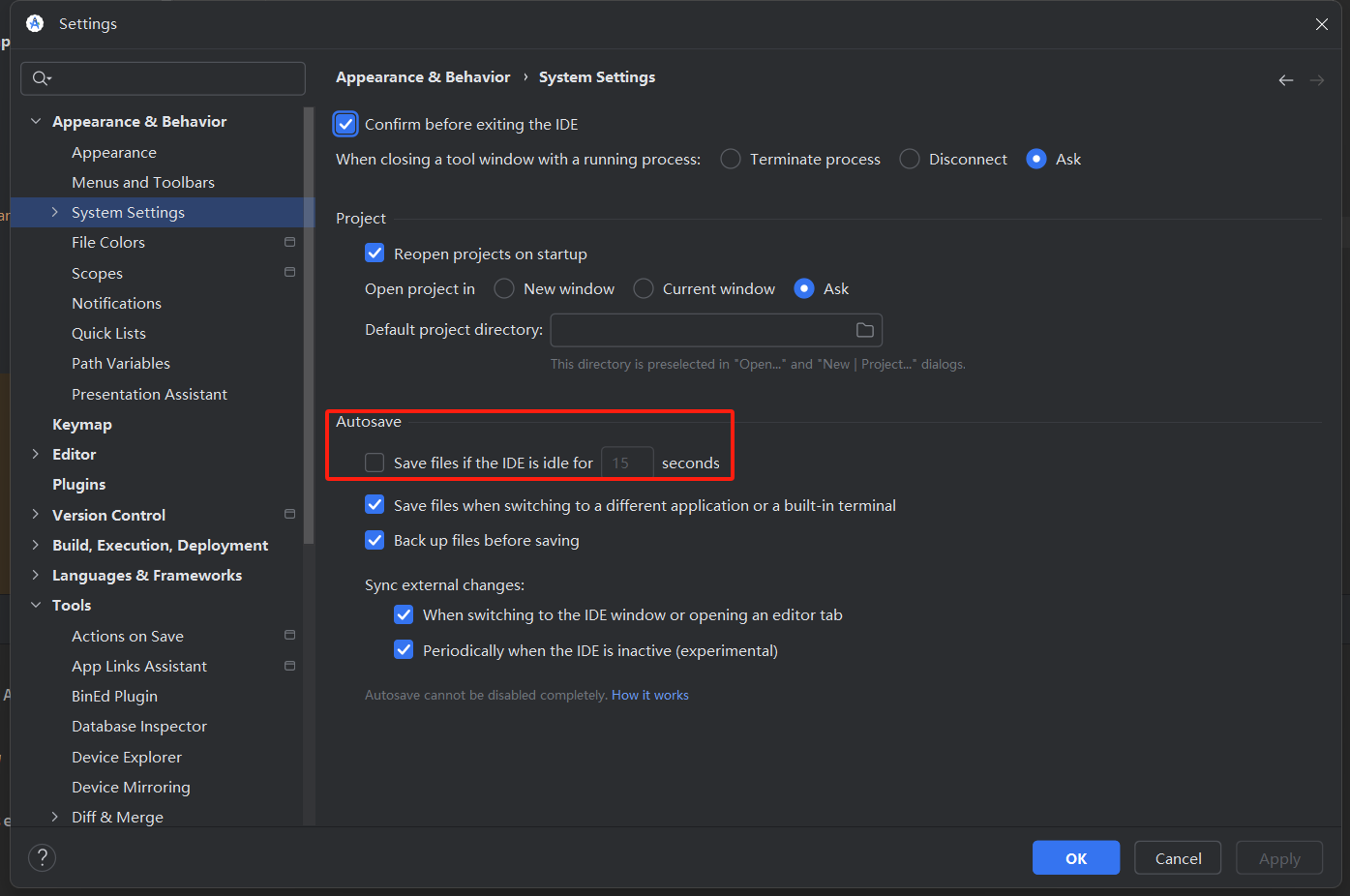Click the back navigation arrow
The height and width of the screenshot is (896, 1350).
[1285, 80]
